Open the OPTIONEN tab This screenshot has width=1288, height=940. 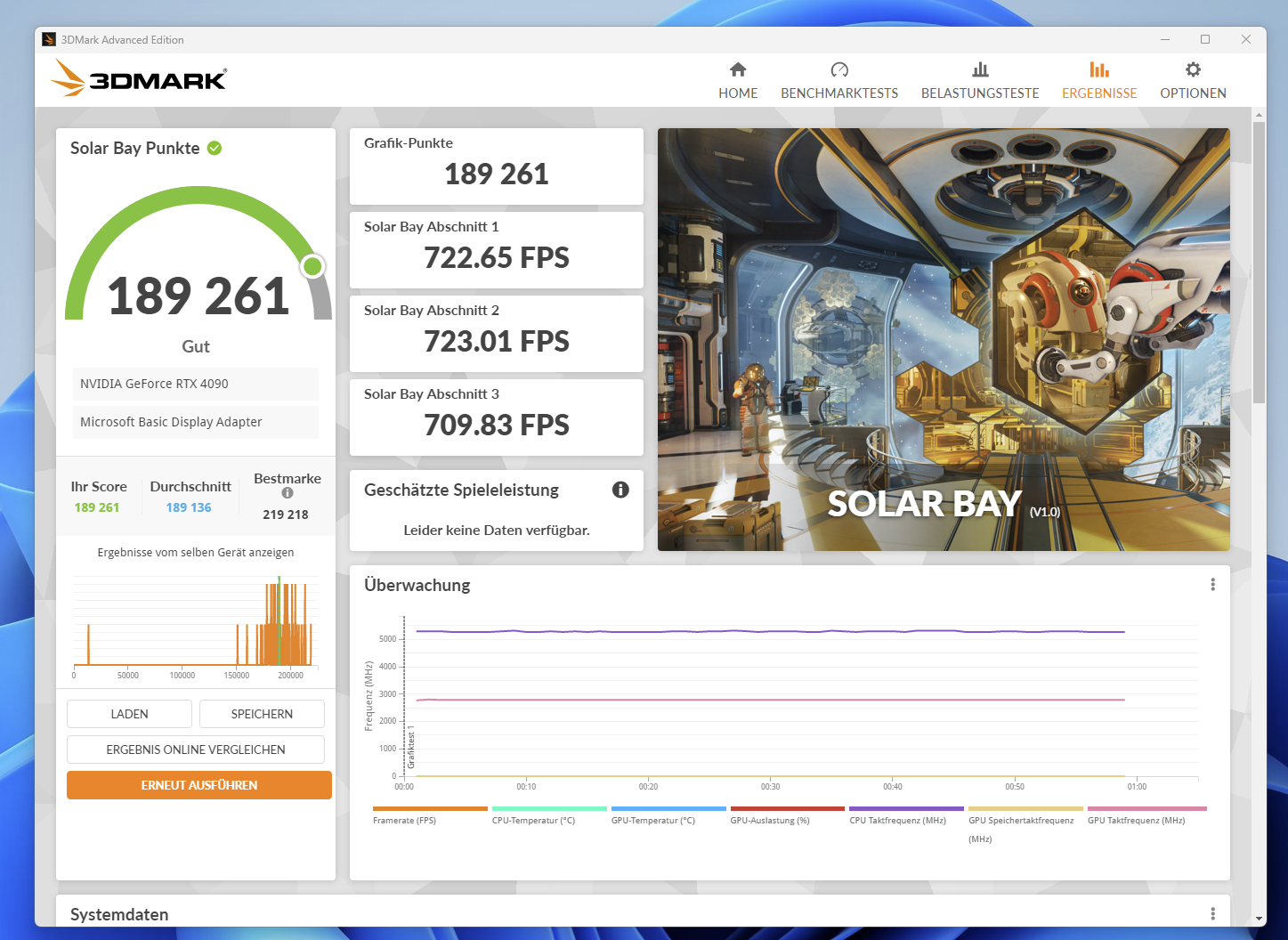[x=1193, y=80]
